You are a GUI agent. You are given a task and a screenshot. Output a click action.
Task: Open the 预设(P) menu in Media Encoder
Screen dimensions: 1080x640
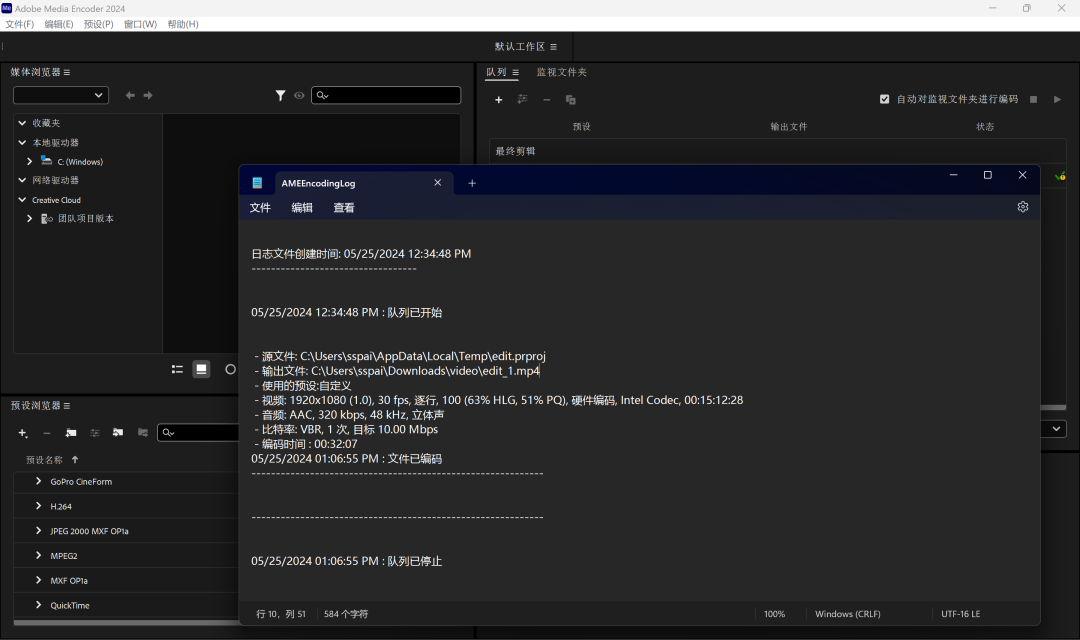[x=98, y=24]
